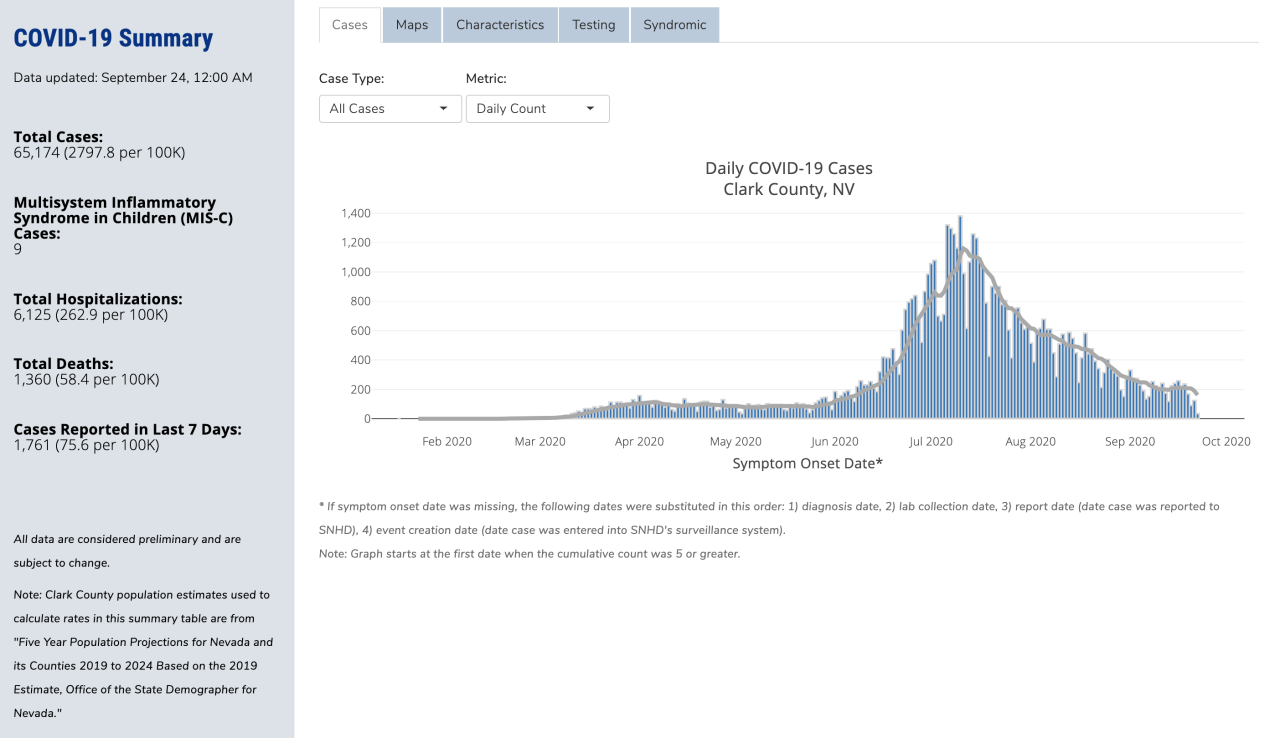Screen dimensions: 1280x738
Task: Click the 1,000 y-axis label
Action: click(356, 272)
